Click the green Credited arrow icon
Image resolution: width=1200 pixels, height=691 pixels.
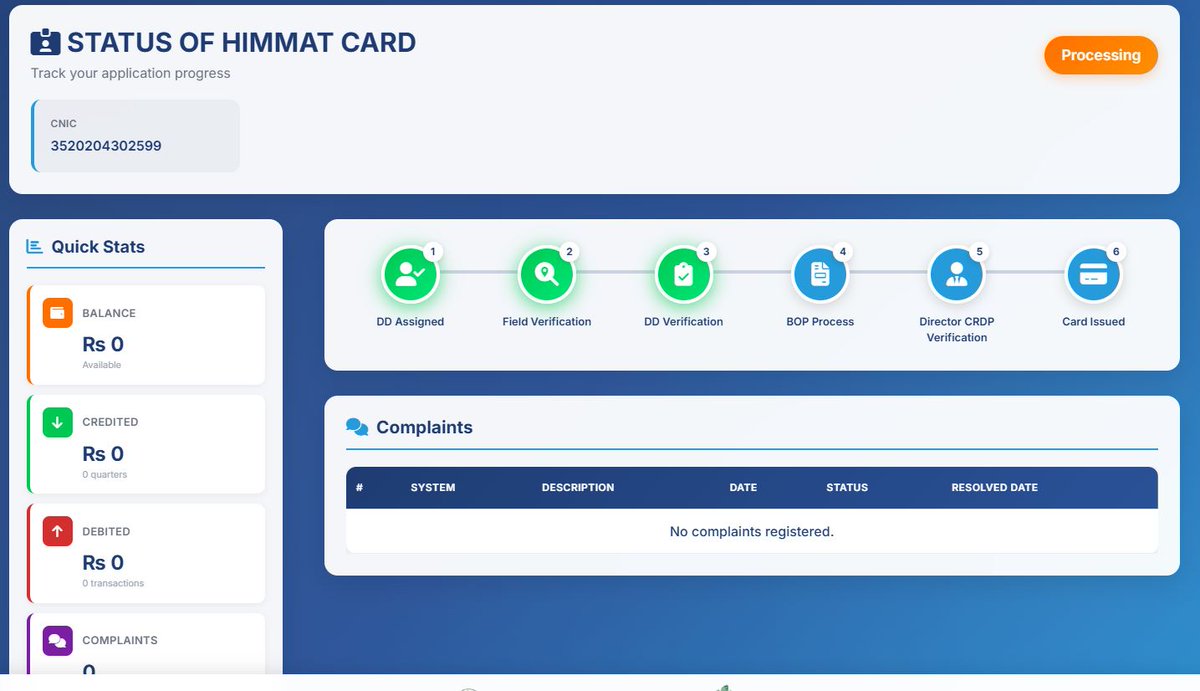click(x=57, y=422)
